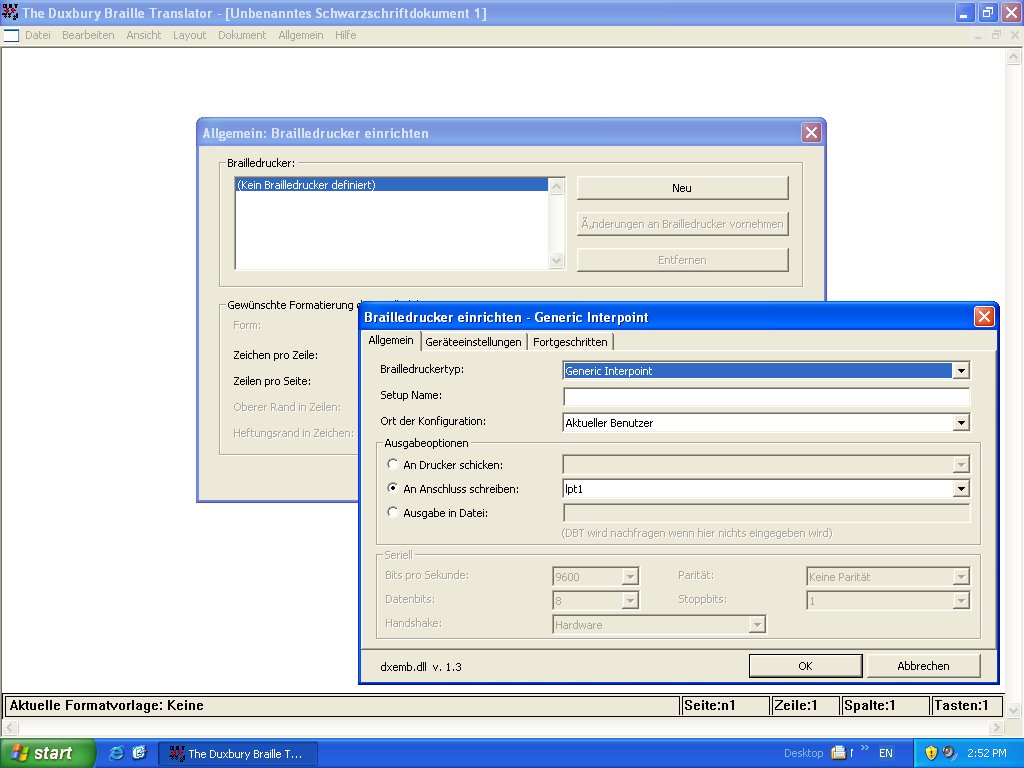Click the Entfernen button
This screenshot has width=1024, height=768.
682,260
